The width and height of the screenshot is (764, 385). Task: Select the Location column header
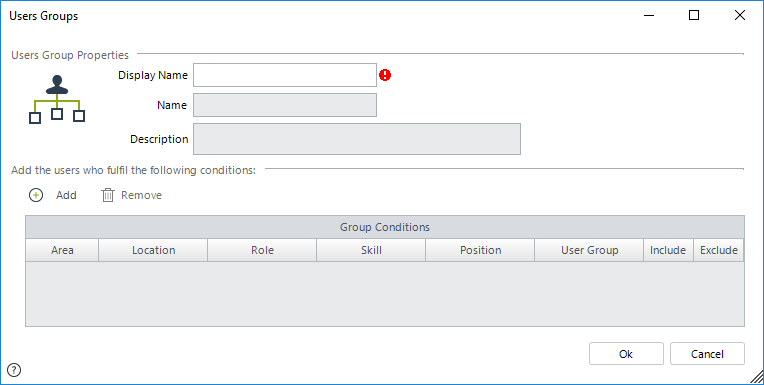point(153,250)
